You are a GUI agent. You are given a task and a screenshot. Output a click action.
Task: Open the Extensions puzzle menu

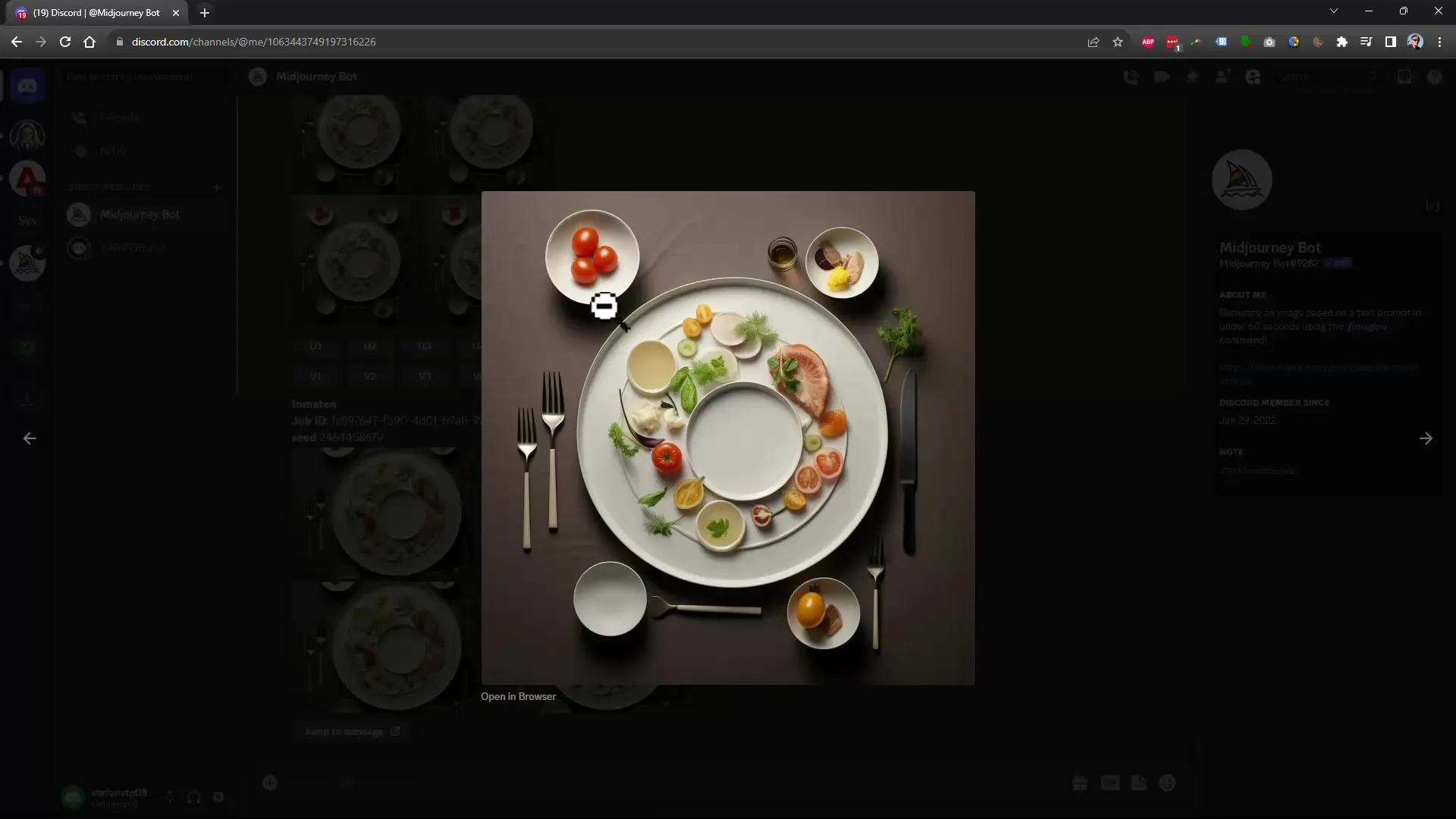coord(1342,42)
